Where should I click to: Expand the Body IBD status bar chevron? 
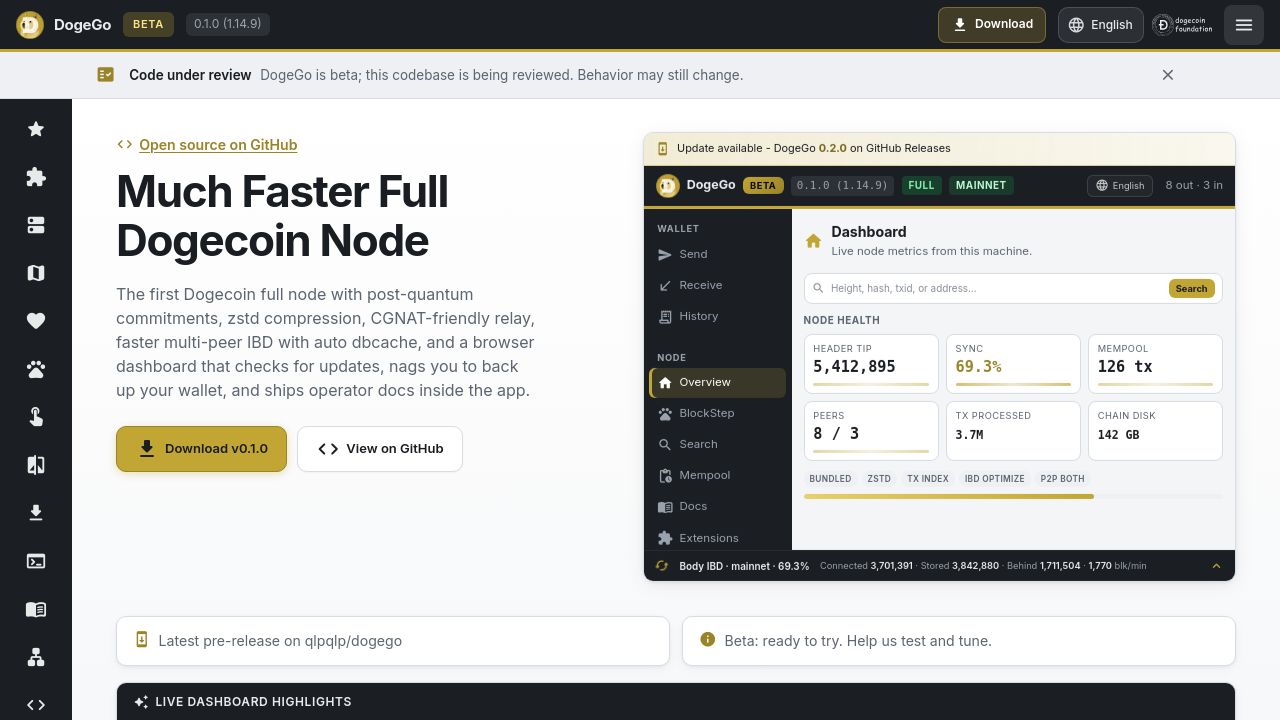pos(1216,566)
